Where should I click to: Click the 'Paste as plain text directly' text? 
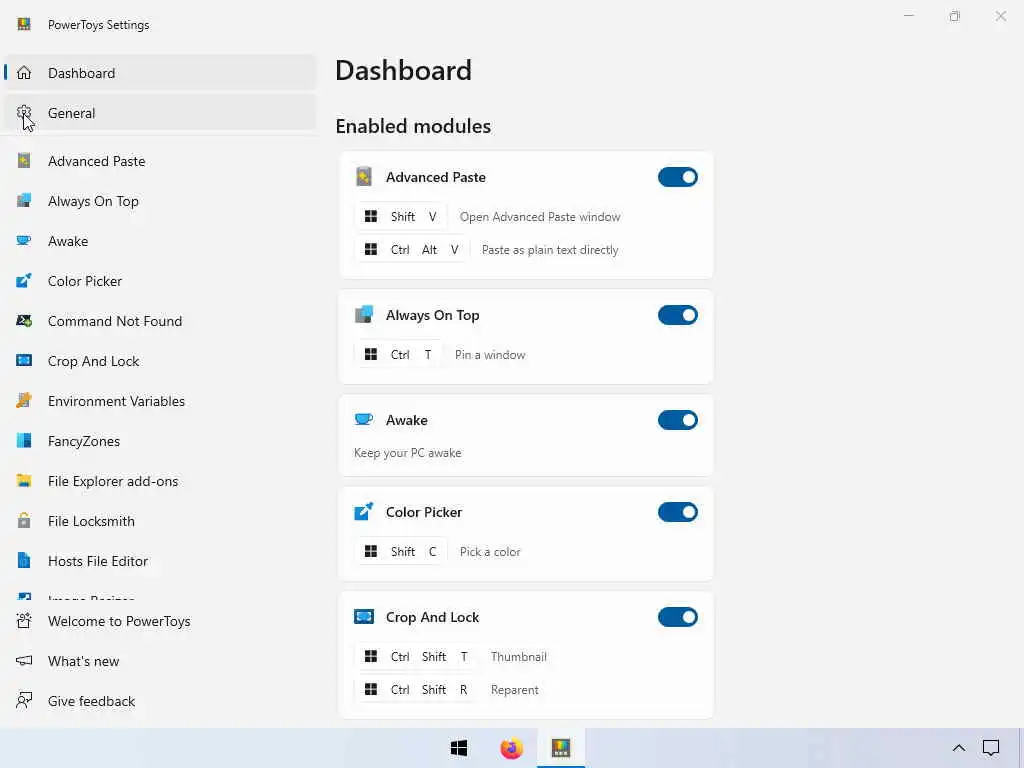(550, 250)
